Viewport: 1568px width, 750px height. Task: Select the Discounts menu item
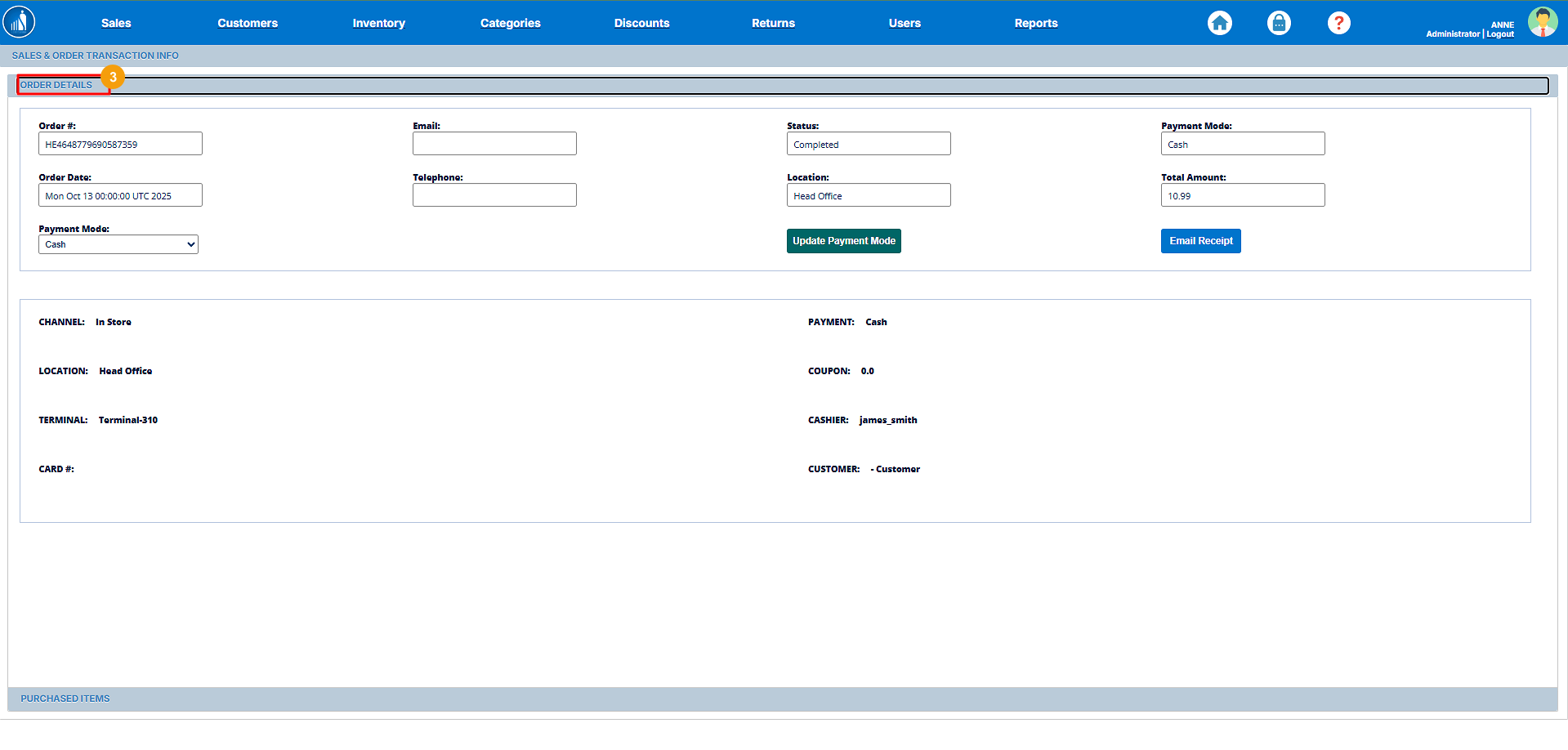tap(641, 23)
